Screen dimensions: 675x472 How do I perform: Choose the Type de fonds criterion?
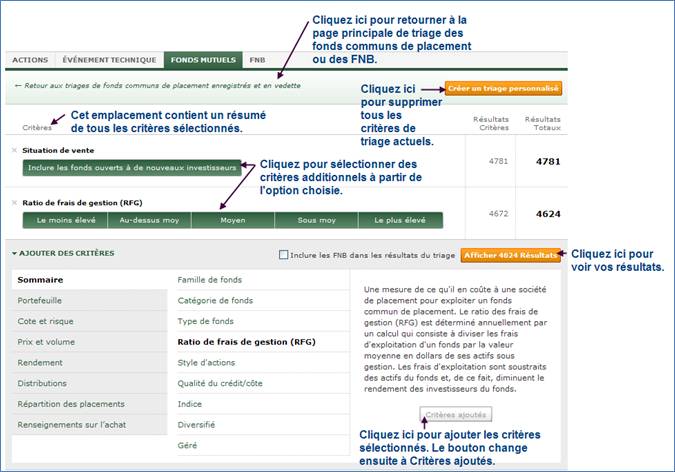pos(263,321)
